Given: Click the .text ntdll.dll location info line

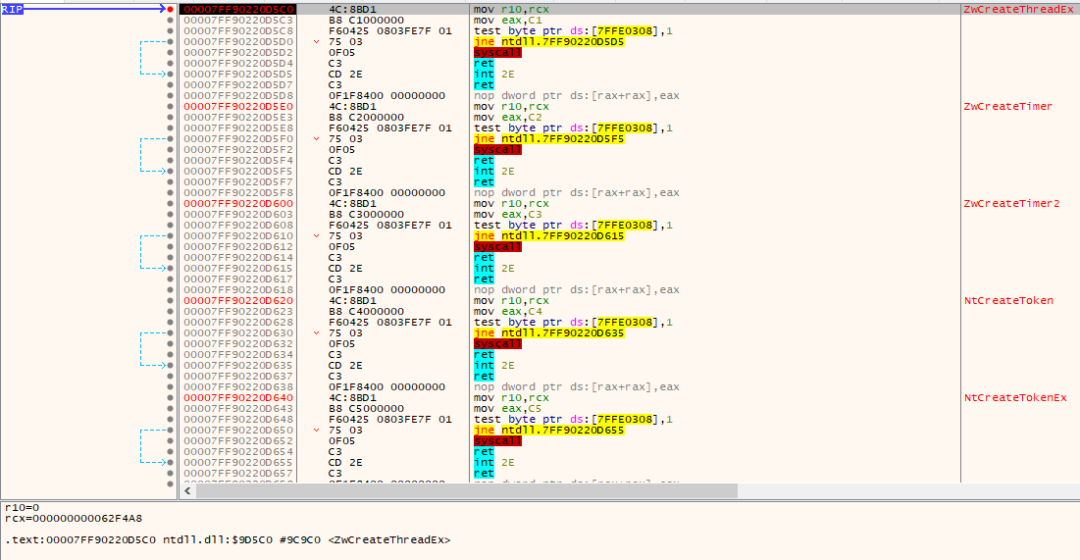Looking at the screenshot, I should [227, 540].
